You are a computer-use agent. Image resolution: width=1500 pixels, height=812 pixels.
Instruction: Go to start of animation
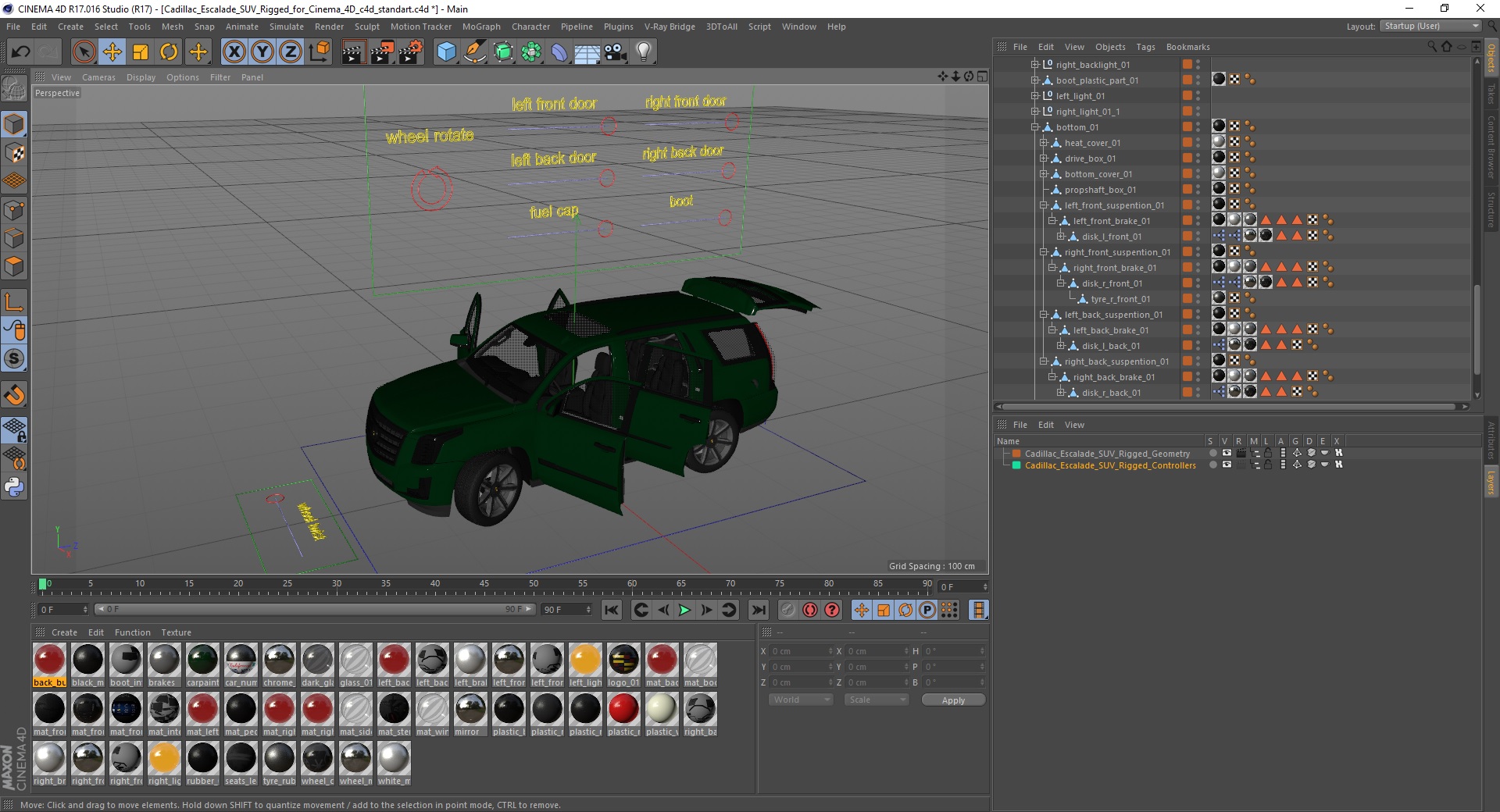tap(612, 610)
